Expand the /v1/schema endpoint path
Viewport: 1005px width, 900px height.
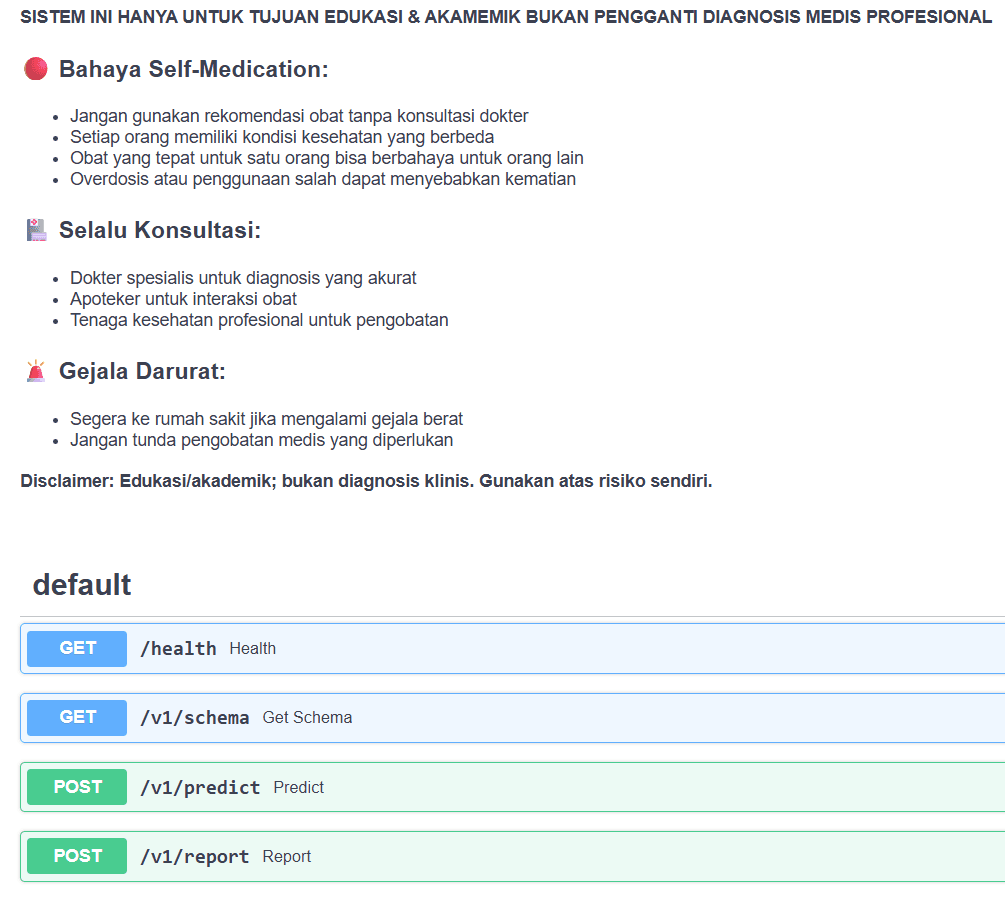coord(194,717)
